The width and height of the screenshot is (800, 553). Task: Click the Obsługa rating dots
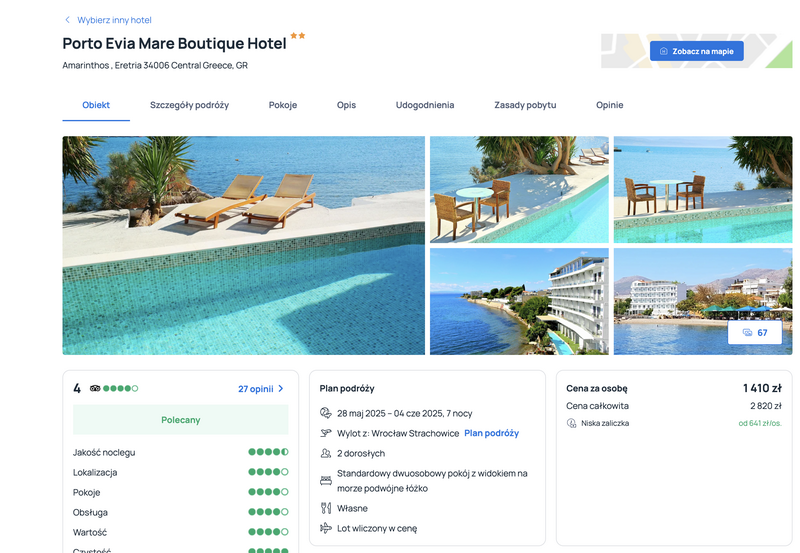coord(268,512)
